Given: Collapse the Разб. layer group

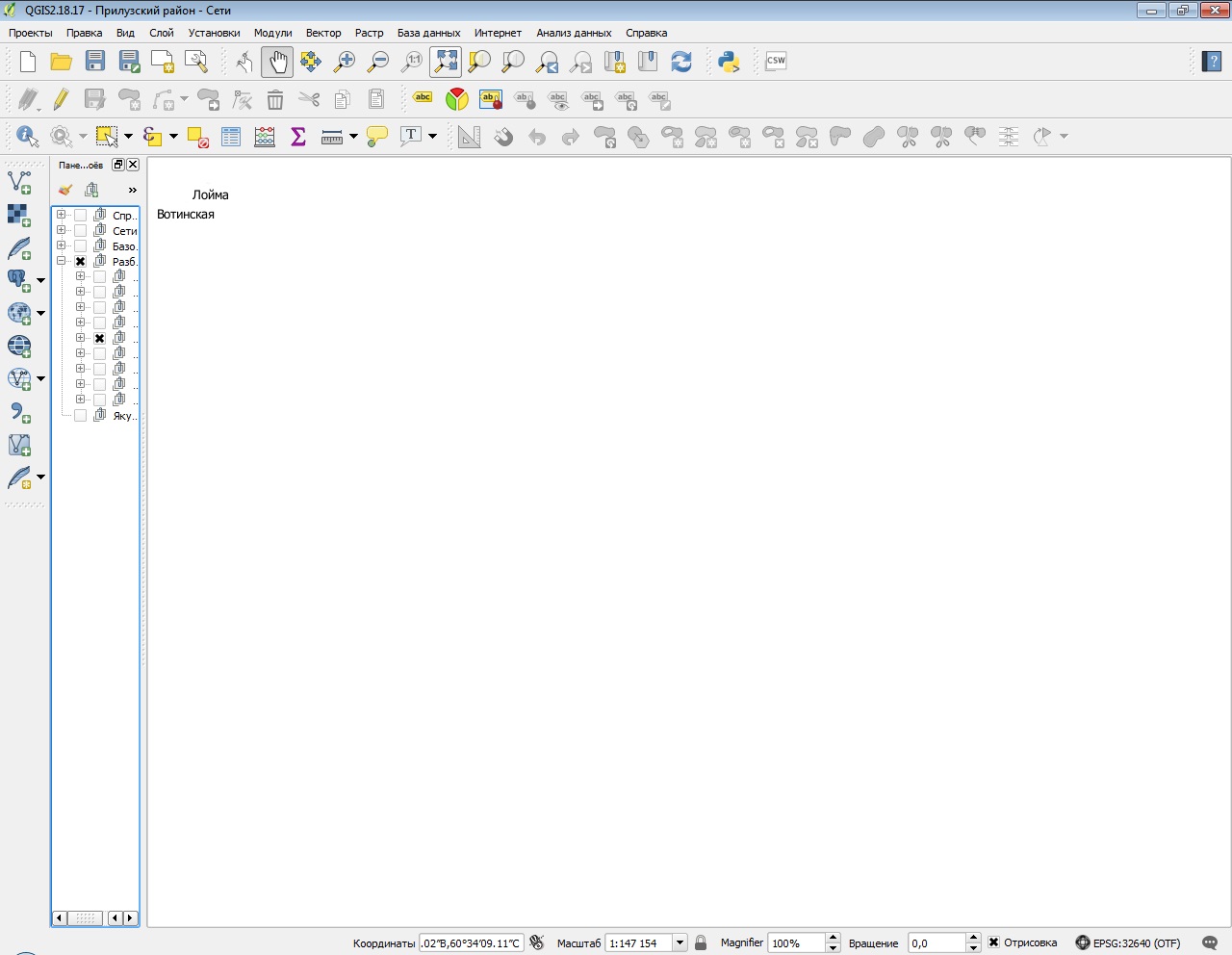Looking at the screenshot, I should click(62, 261).
